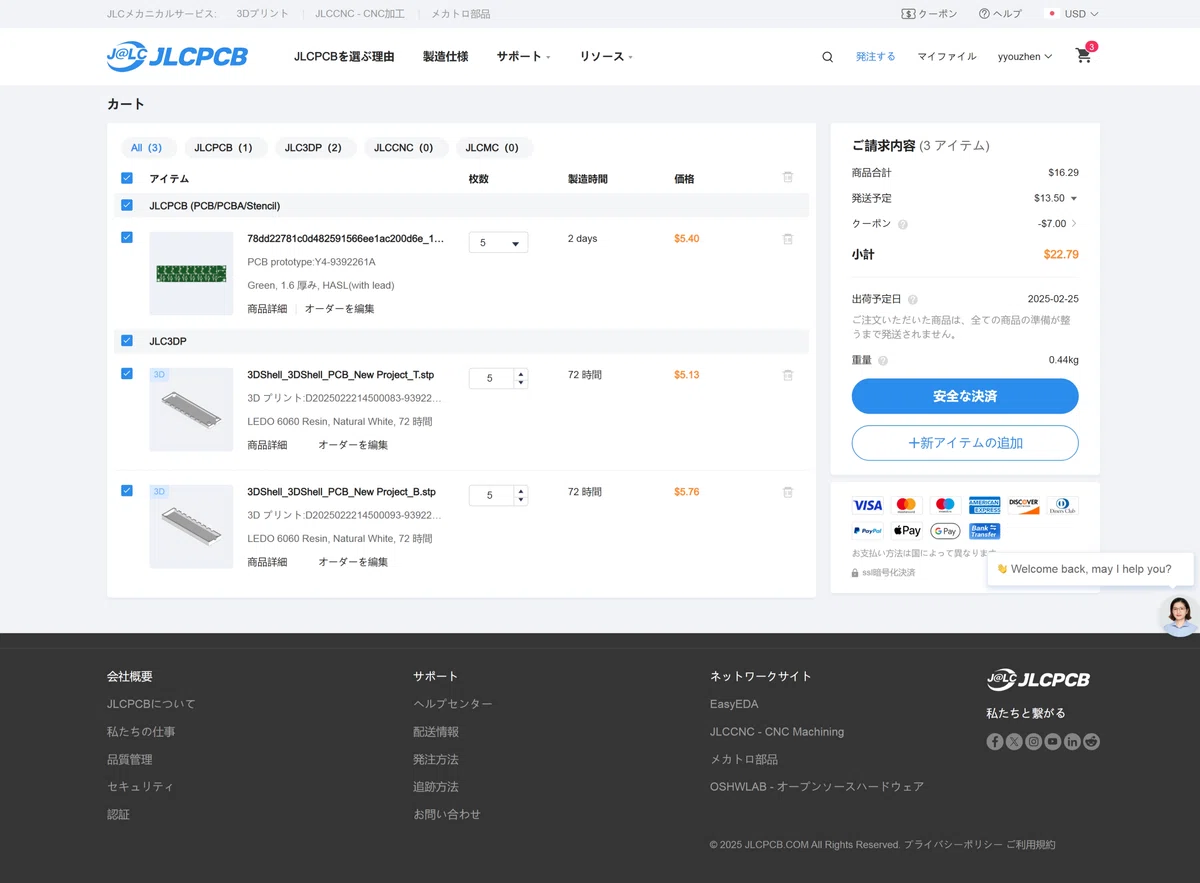Open 商品詳細 for 3DShell_PCB_New Project_T.stp
This screenshot has height=883, width=1200.
pos(267,445)
